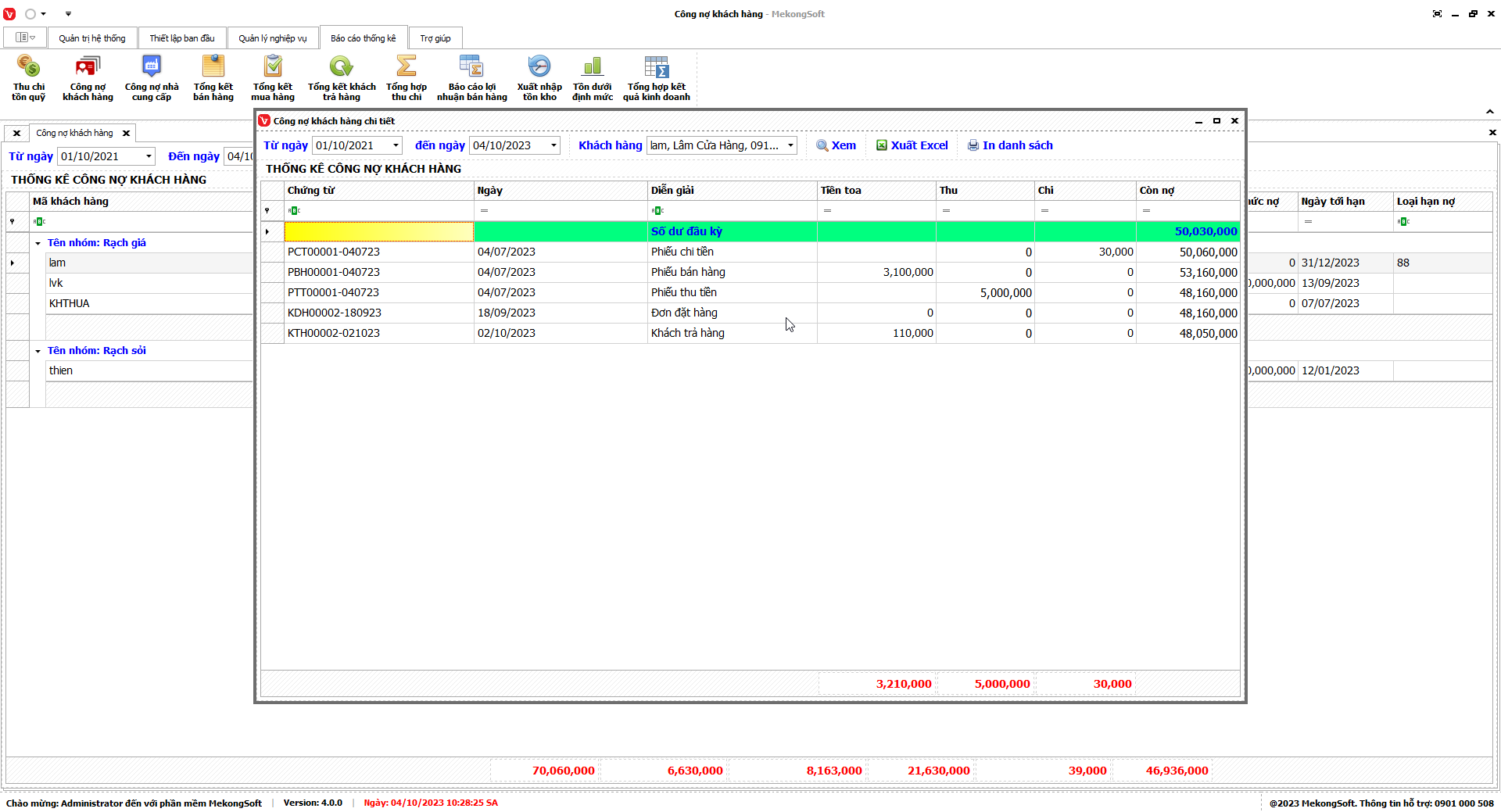
Task: Collapse the Rạch giá group
Action: [x=38, y=243]
